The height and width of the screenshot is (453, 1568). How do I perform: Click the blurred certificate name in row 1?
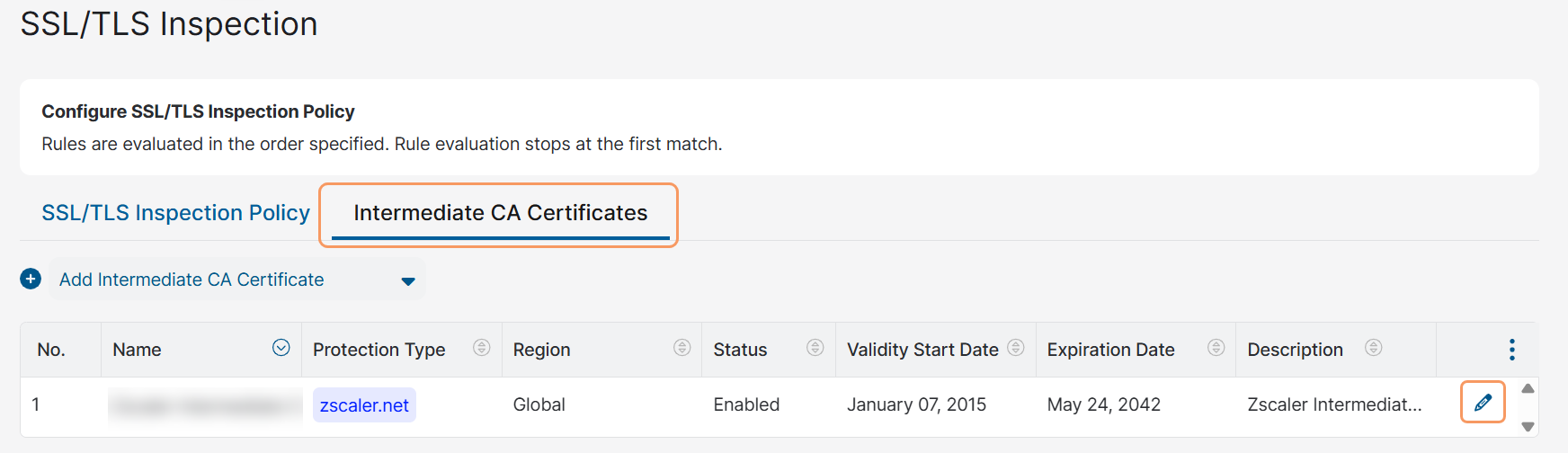tap(203, 405)
